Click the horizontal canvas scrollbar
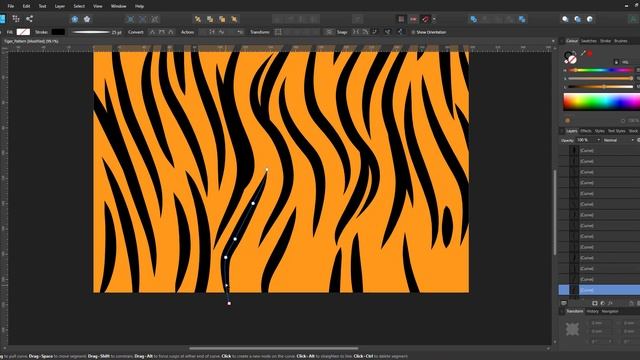 coord(273,348)
